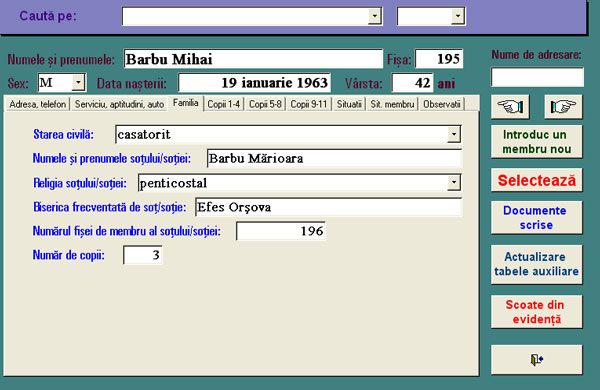Open the Copii 1-4 tab
600x390 pixels.
pos(223,104)
